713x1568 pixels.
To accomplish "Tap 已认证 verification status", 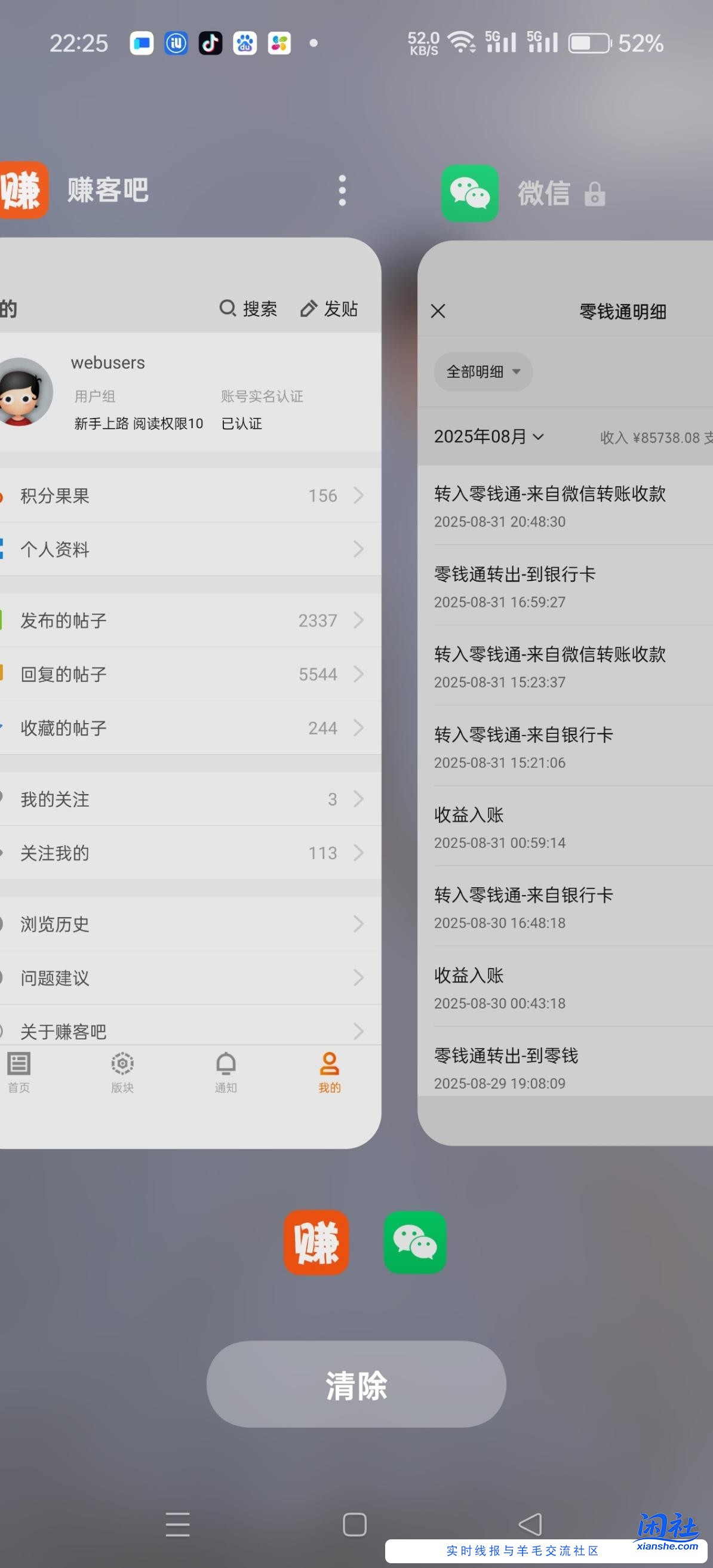I will 242,424.
